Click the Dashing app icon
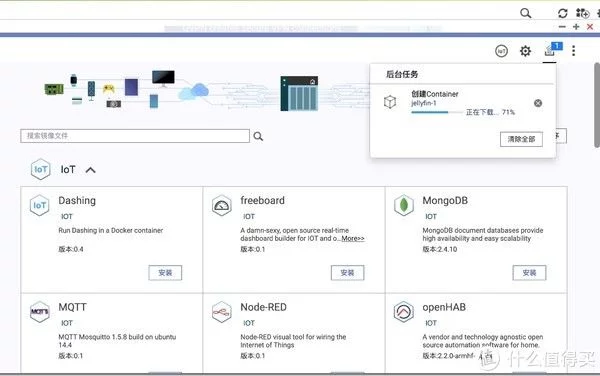This screenshot has width=600, height=376. pos(39,205)
